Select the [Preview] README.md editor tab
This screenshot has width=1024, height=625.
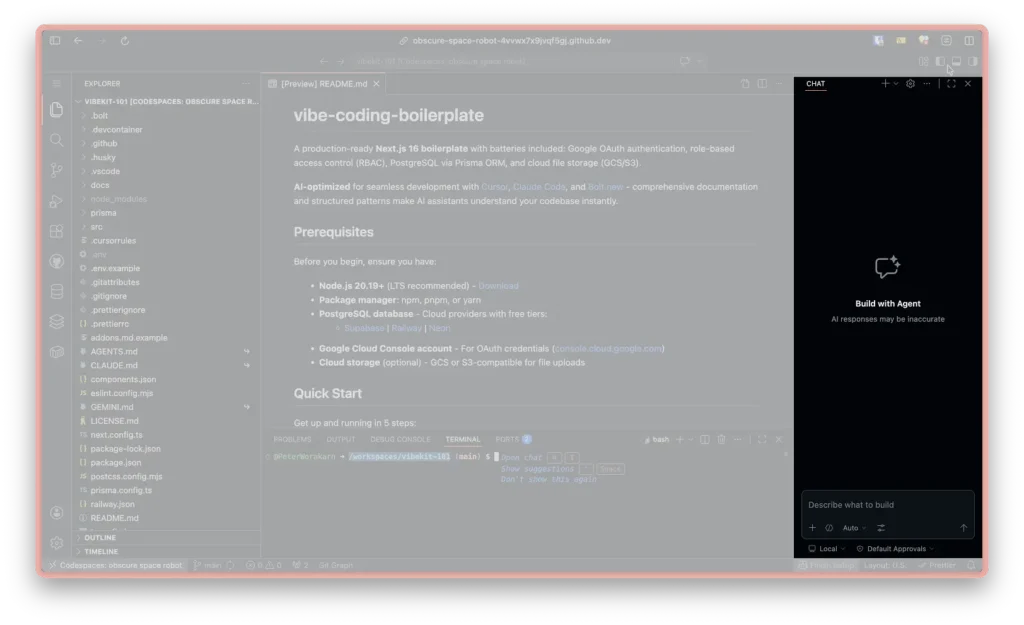point(324,84)
